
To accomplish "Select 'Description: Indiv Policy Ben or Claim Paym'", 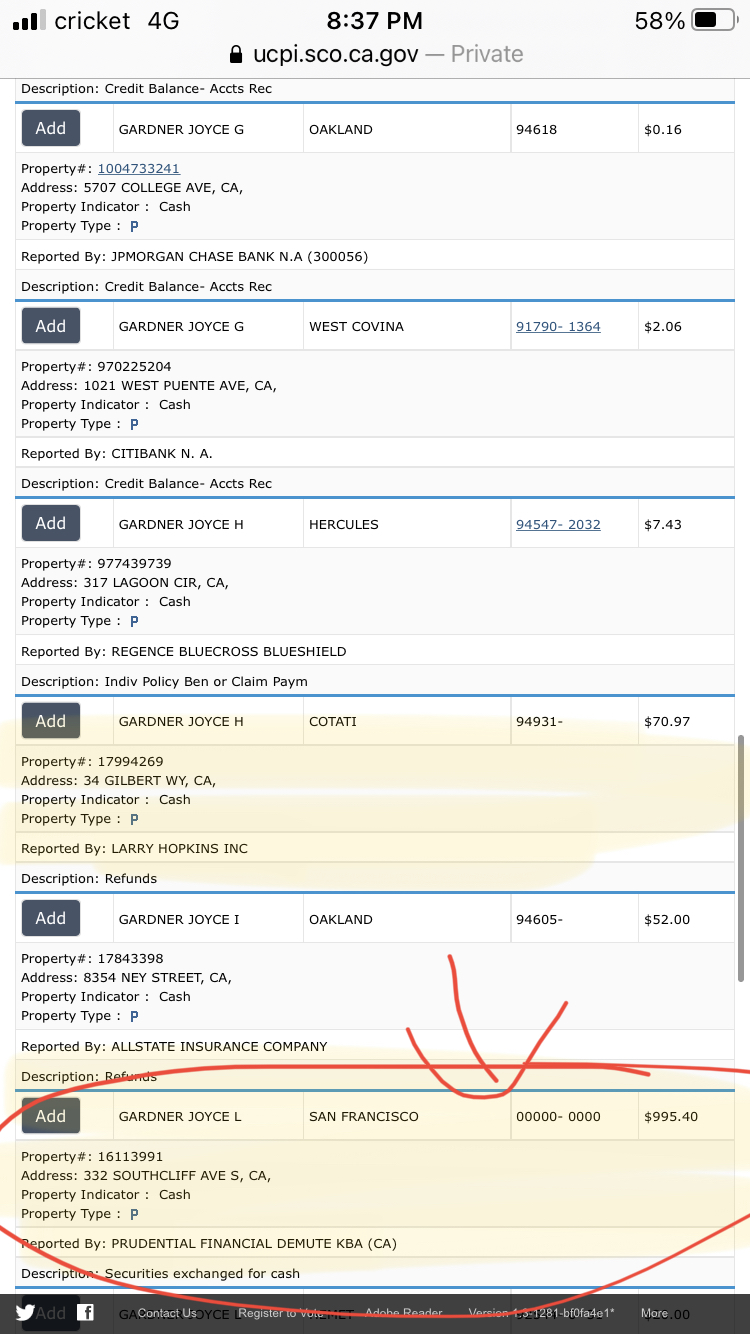I will point(164,682).
